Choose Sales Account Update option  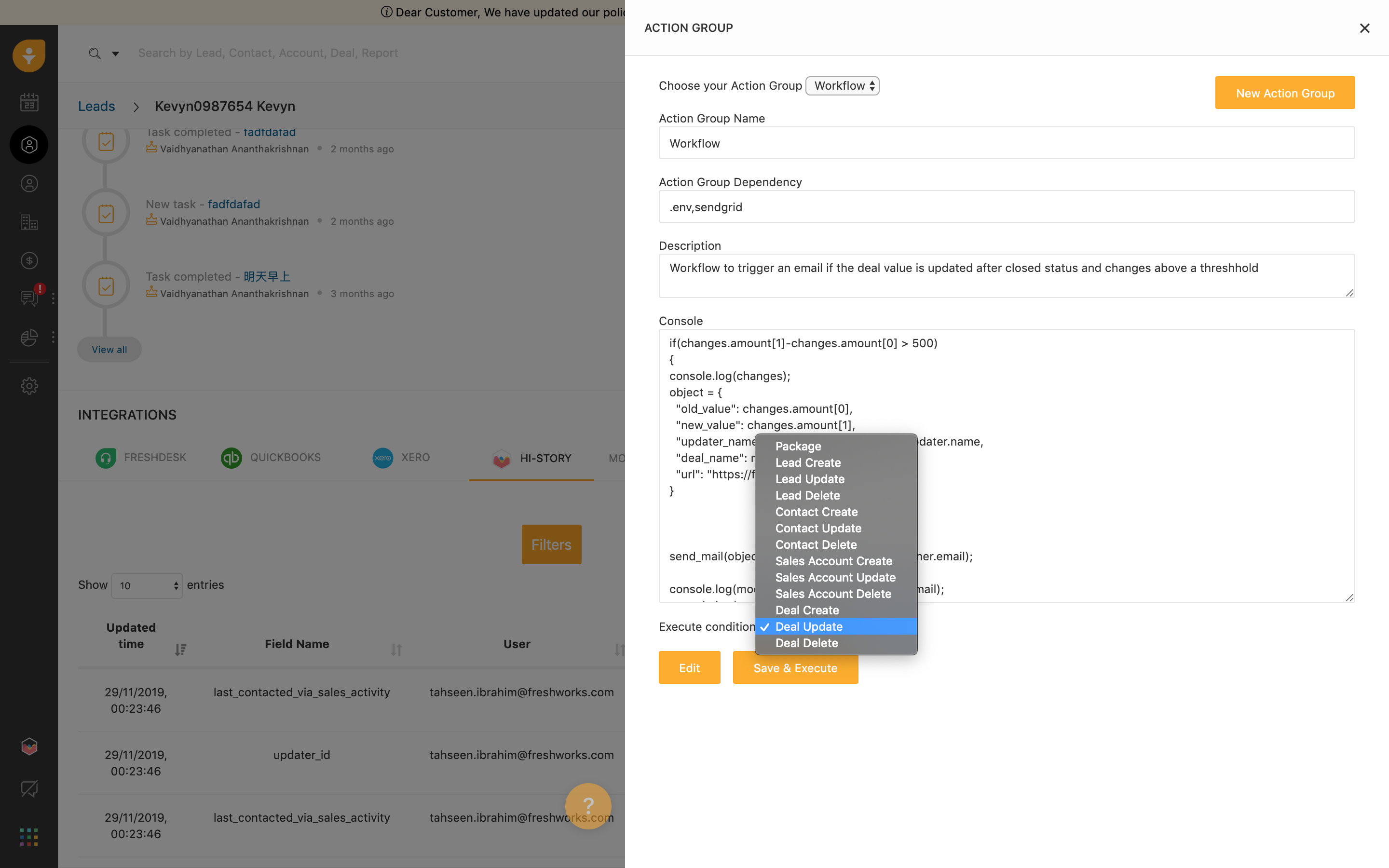point(834,578)
